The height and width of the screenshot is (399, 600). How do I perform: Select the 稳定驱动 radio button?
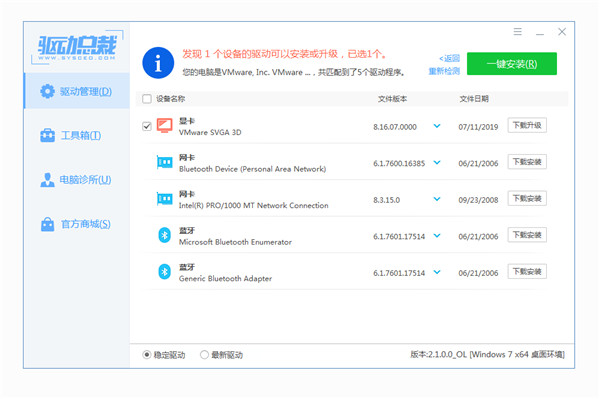147,355
